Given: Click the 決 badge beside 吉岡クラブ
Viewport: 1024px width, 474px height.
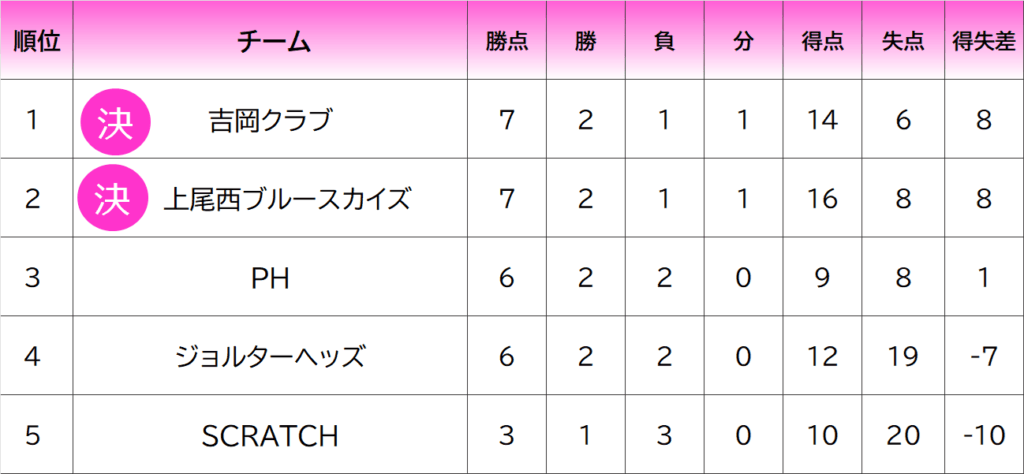Looking at the screenshot, I should point(114,120).
